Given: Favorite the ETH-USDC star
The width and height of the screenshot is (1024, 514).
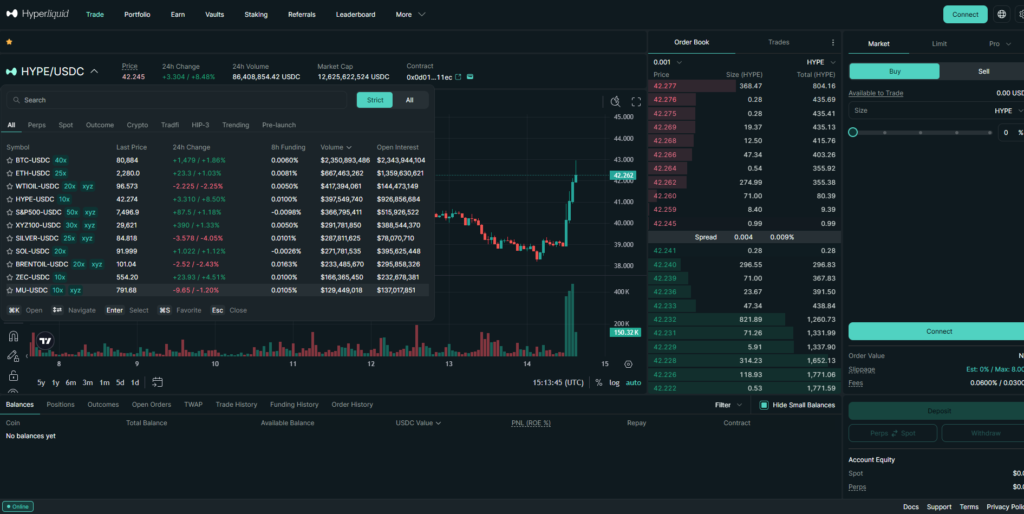Looking at the screenshot, I should click(x=10, y=173).
